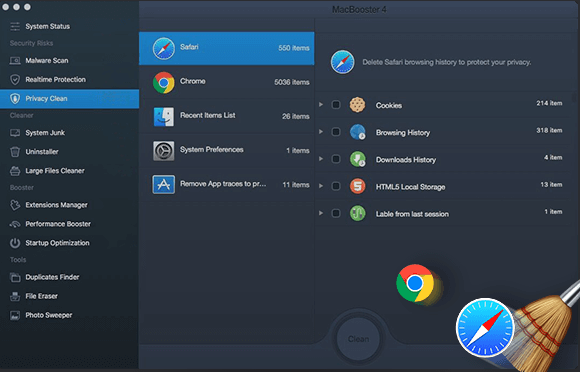Expand the HTML5 Local Storage row

click(x=321, y=186)
